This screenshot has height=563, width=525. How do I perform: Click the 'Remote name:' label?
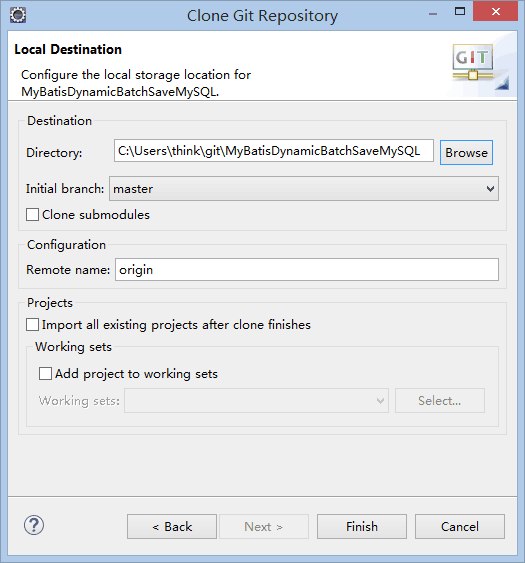(68, 270)
